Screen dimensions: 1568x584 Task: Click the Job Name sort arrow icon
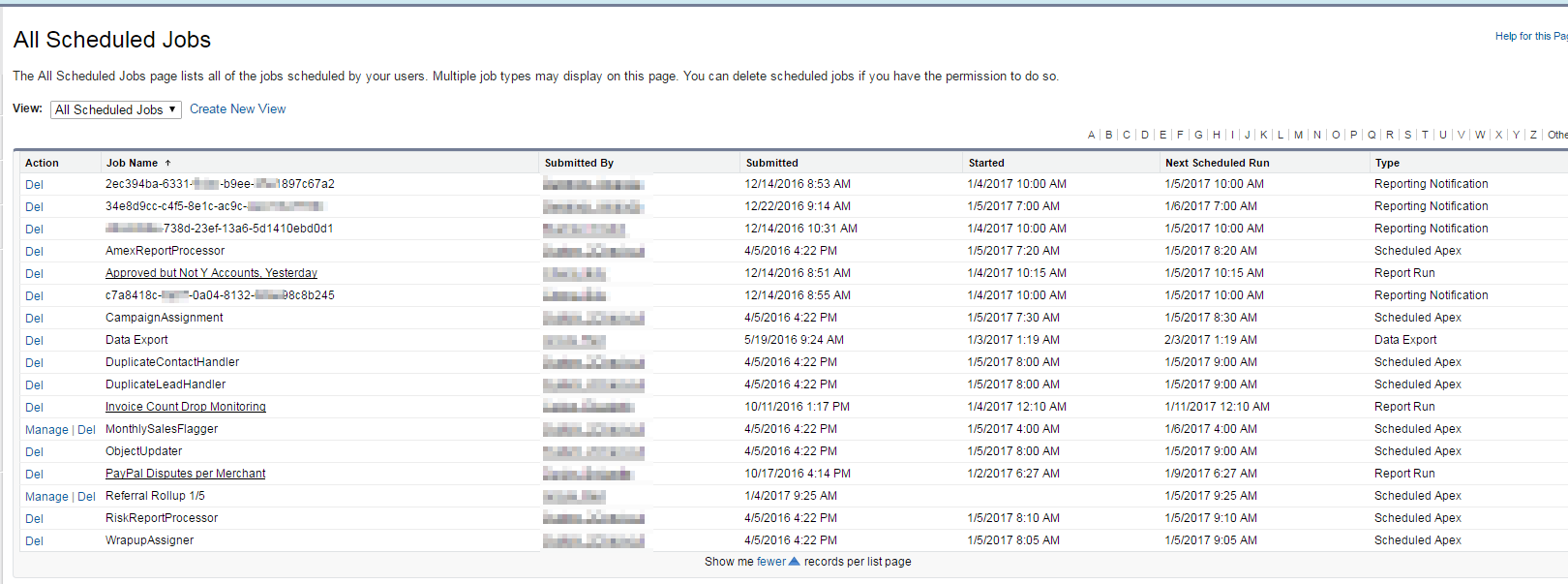[x=167, y=163]
